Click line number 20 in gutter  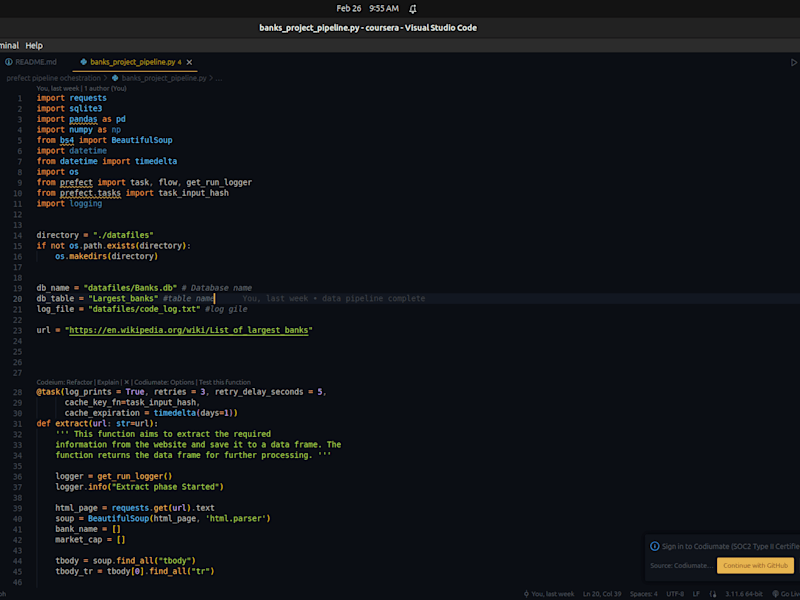coord(17,299)
